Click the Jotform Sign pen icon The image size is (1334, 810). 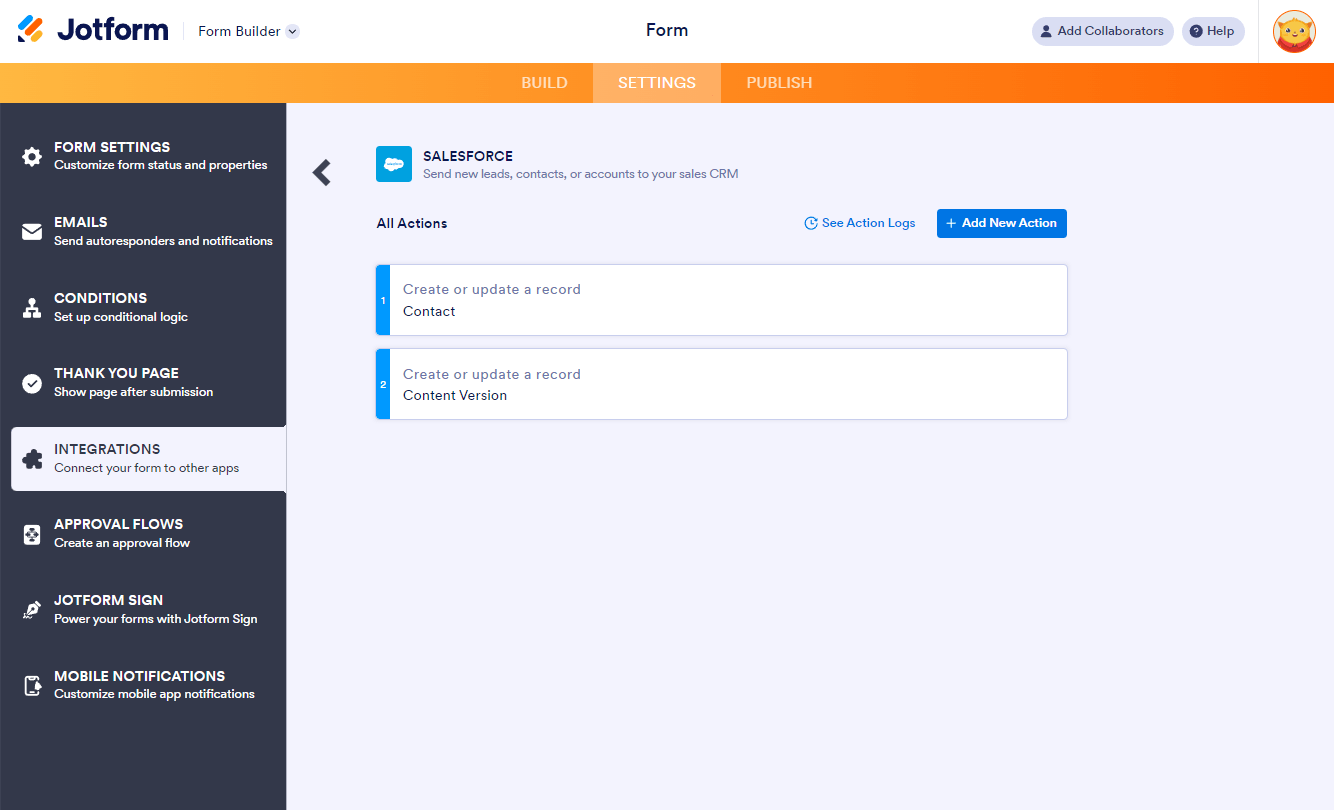click(32, 610)
